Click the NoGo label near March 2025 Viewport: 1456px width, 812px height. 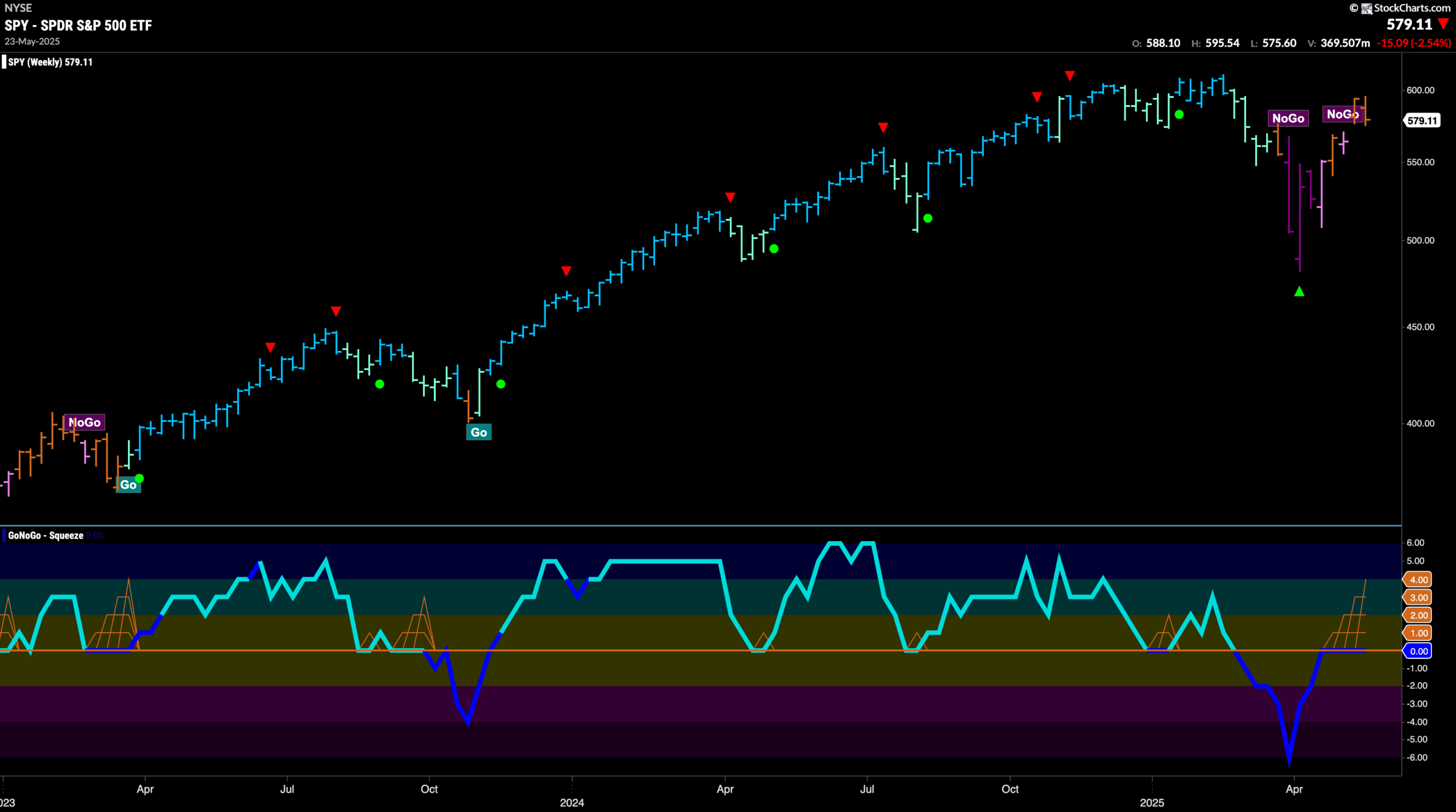[x=1288, y=118]
